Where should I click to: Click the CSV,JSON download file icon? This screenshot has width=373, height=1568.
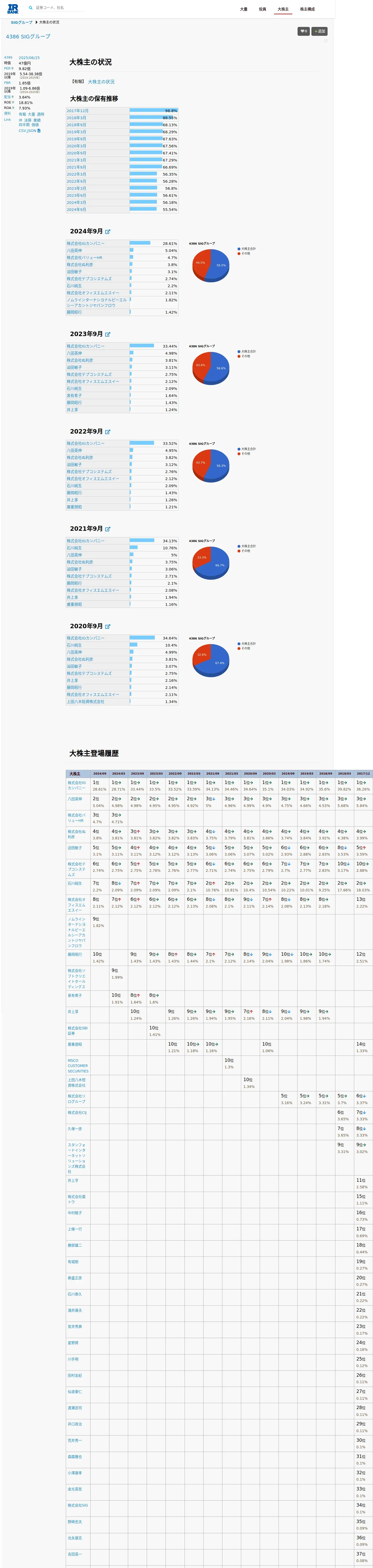(x=39, y=131)
